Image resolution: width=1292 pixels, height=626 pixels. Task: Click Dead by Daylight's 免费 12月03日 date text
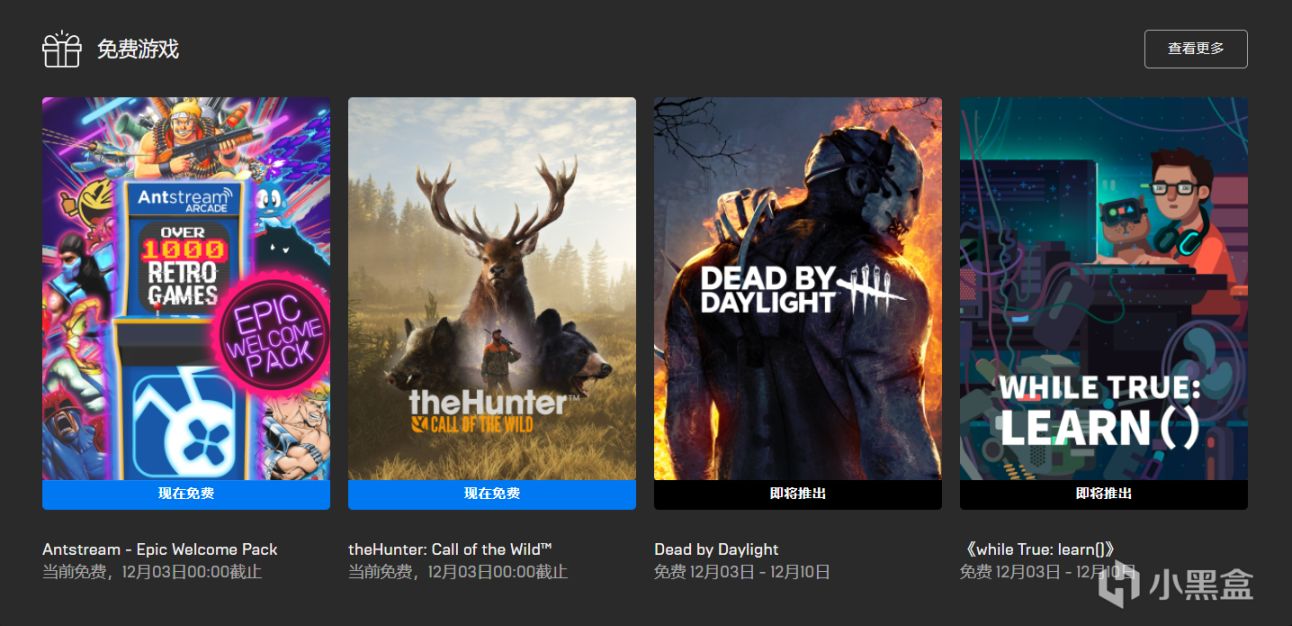point(742,573)
